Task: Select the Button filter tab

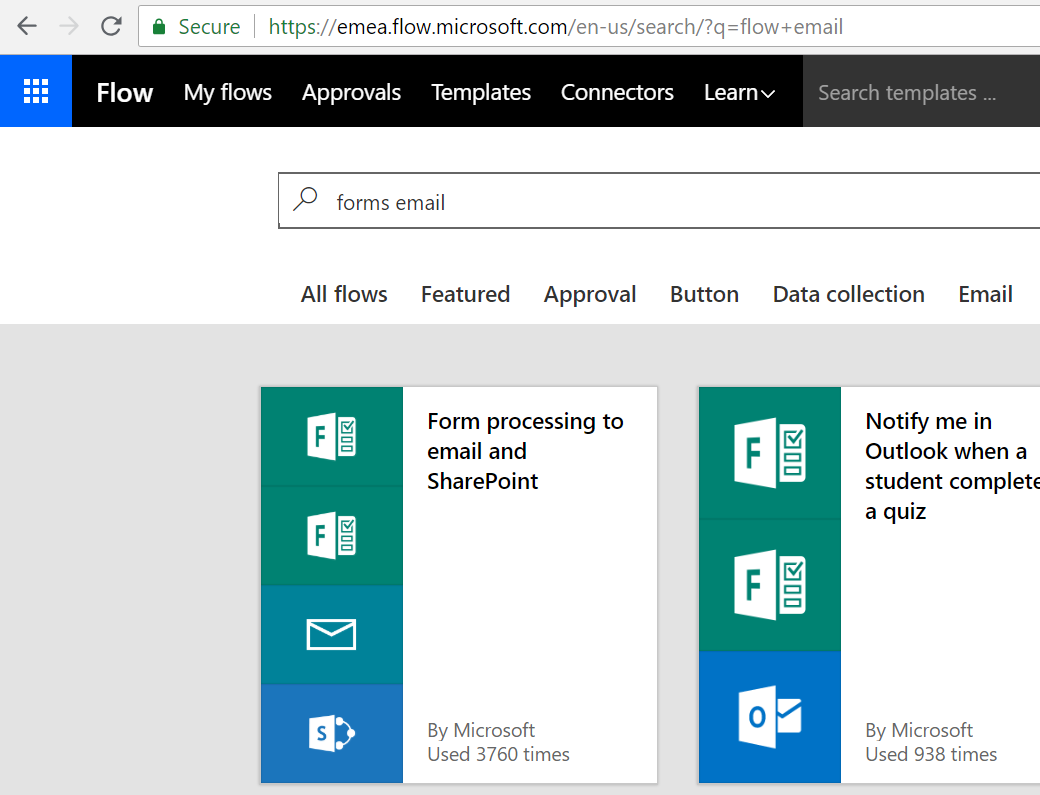Action: (x=704, y=294)
